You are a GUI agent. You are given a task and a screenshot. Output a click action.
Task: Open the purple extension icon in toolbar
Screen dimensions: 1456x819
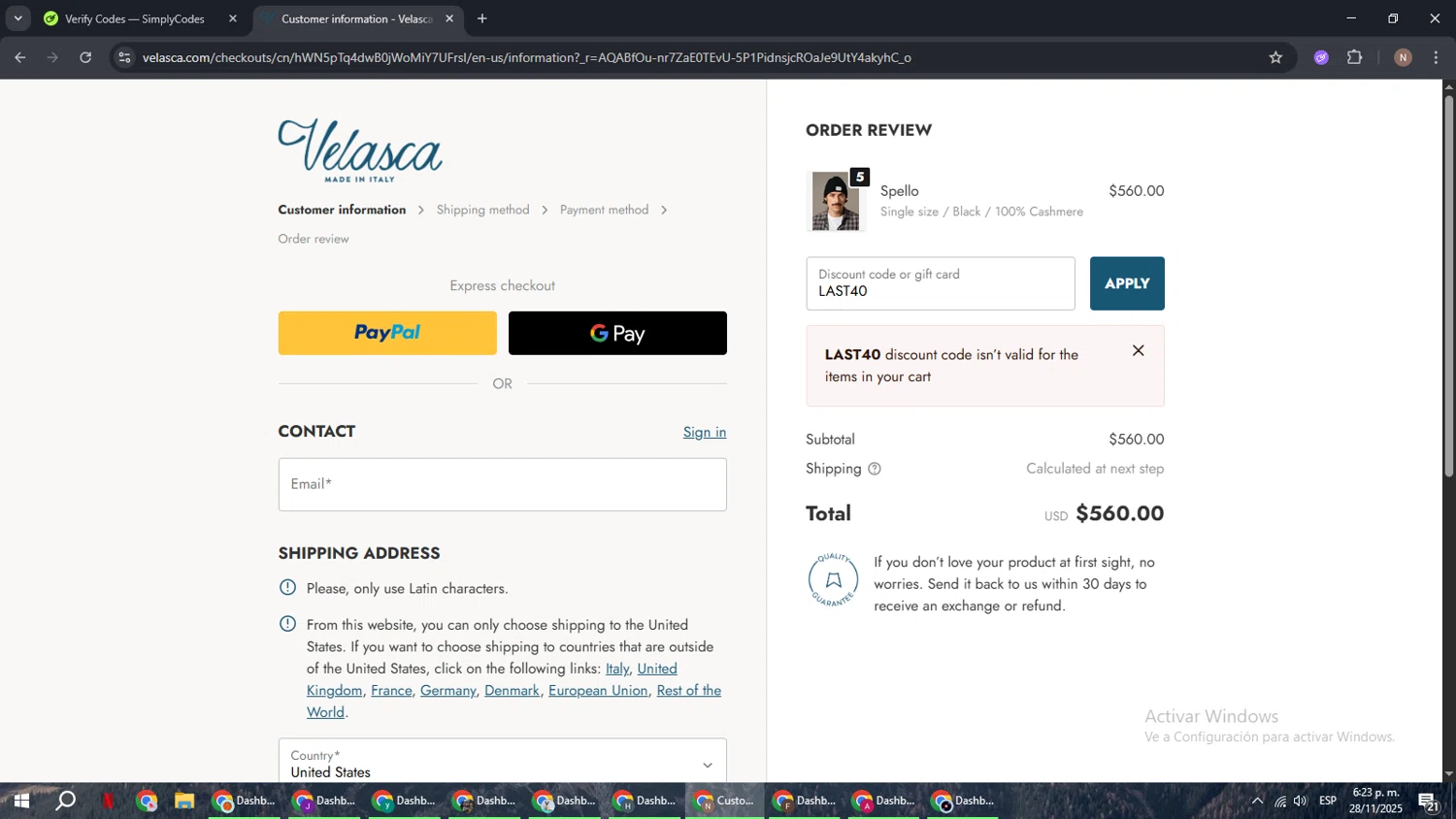(1321, 57)
